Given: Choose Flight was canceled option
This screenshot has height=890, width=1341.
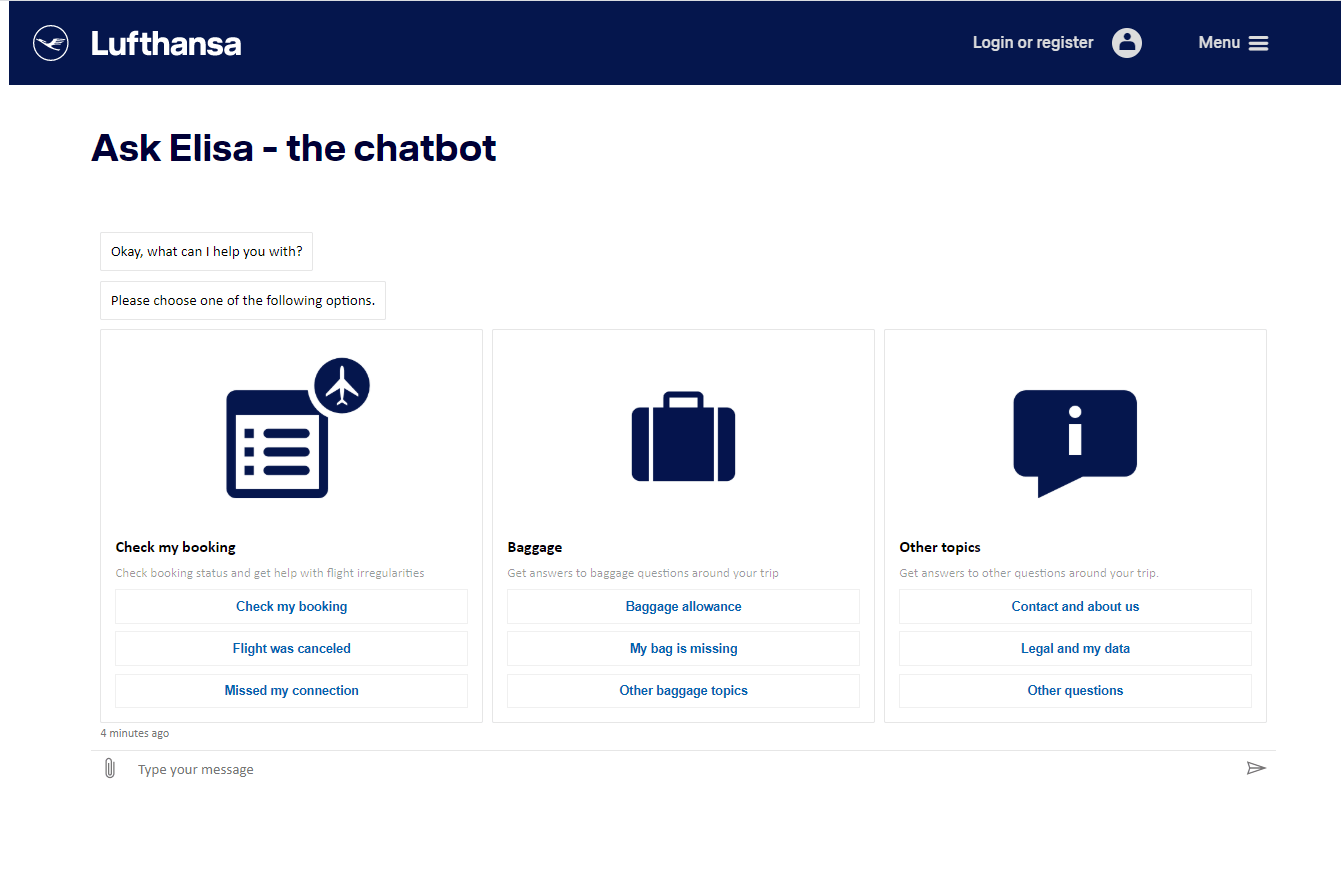Looking at the screenshot, I should pos(292,648).
